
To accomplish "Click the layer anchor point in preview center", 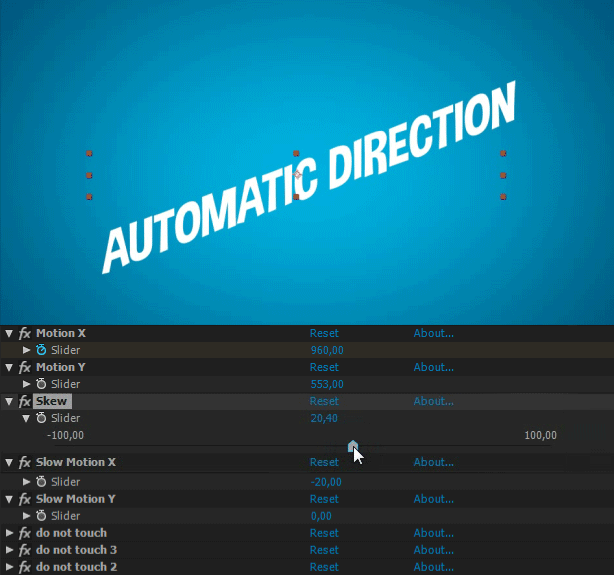I will [297, 175].
